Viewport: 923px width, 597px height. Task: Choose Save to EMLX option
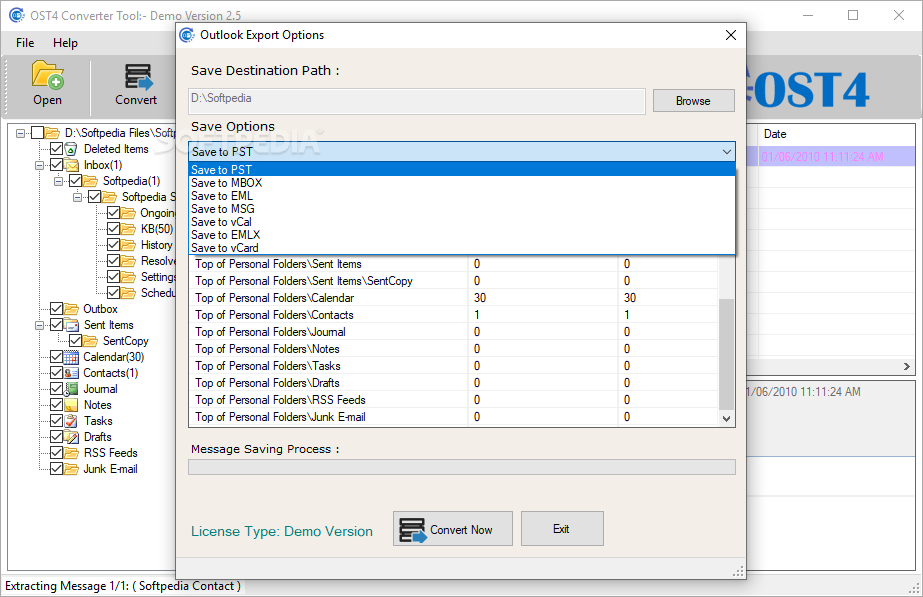tap(462, 235)
